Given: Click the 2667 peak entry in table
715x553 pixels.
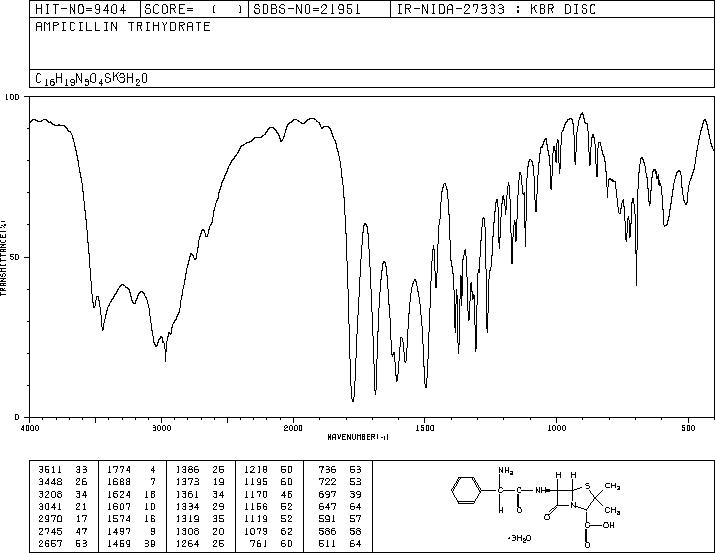Looking at the screenshot, I should pos(63,543).
